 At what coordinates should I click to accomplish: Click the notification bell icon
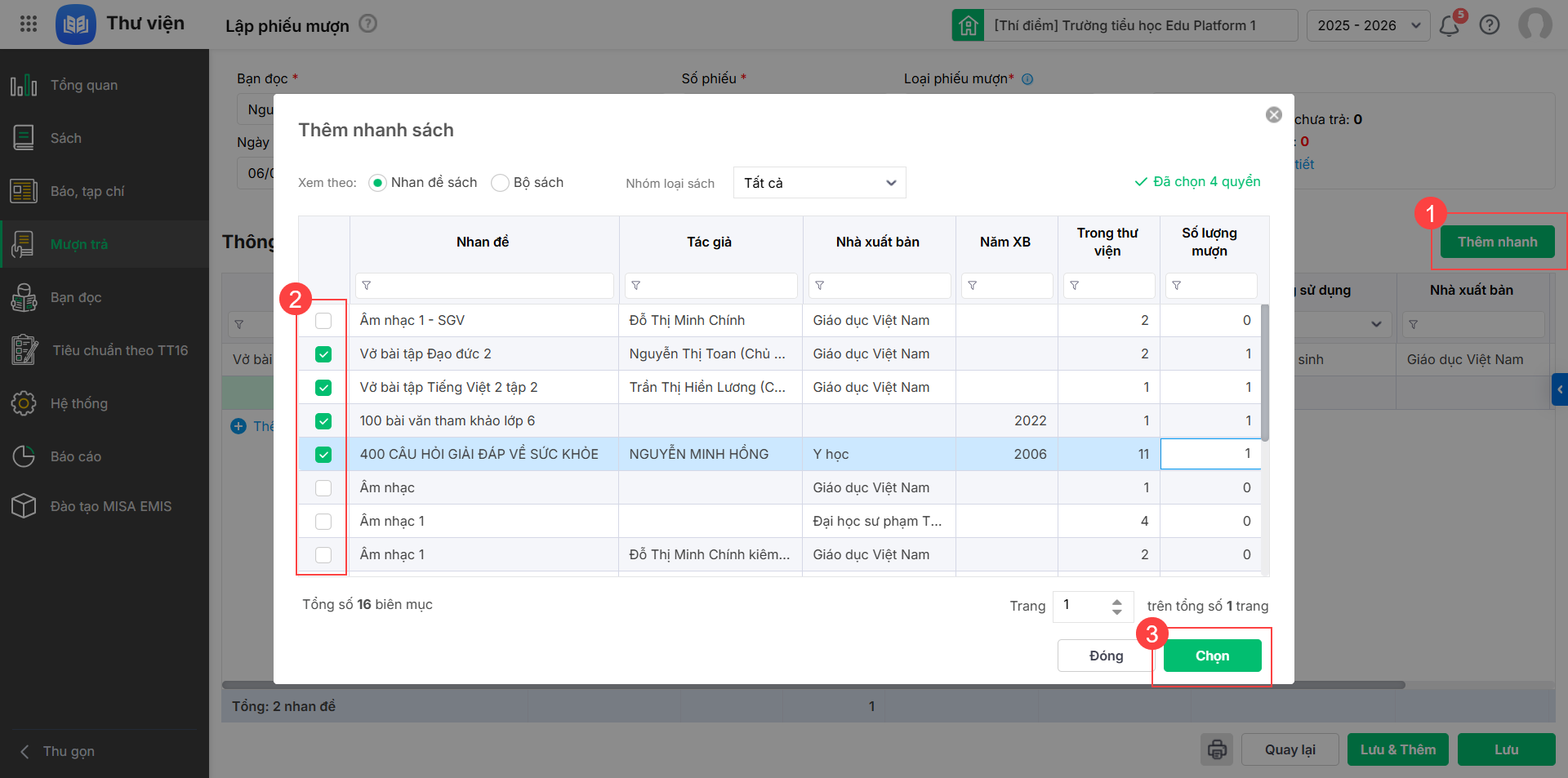click(x=1450, y=25)
